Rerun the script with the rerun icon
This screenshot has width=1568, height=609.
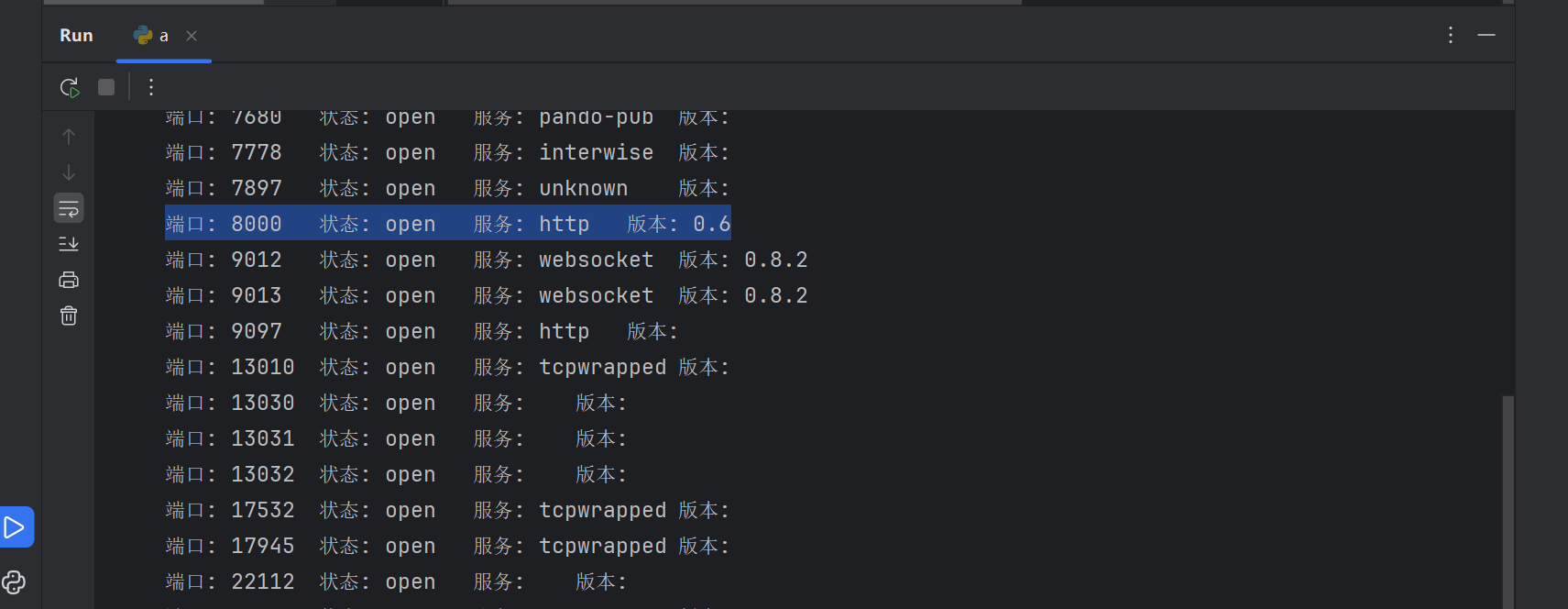pos(70,87)
